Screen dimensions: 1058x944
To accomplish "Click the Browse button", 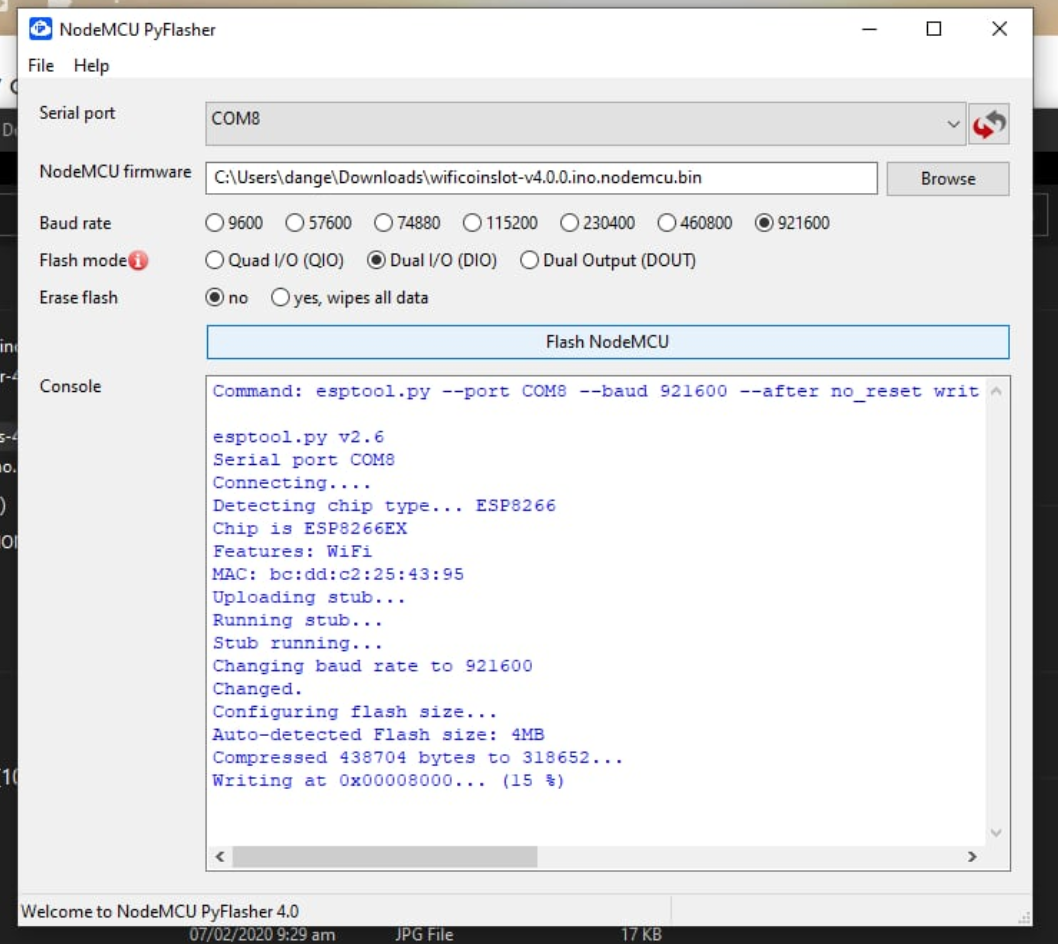I will 947,179.
